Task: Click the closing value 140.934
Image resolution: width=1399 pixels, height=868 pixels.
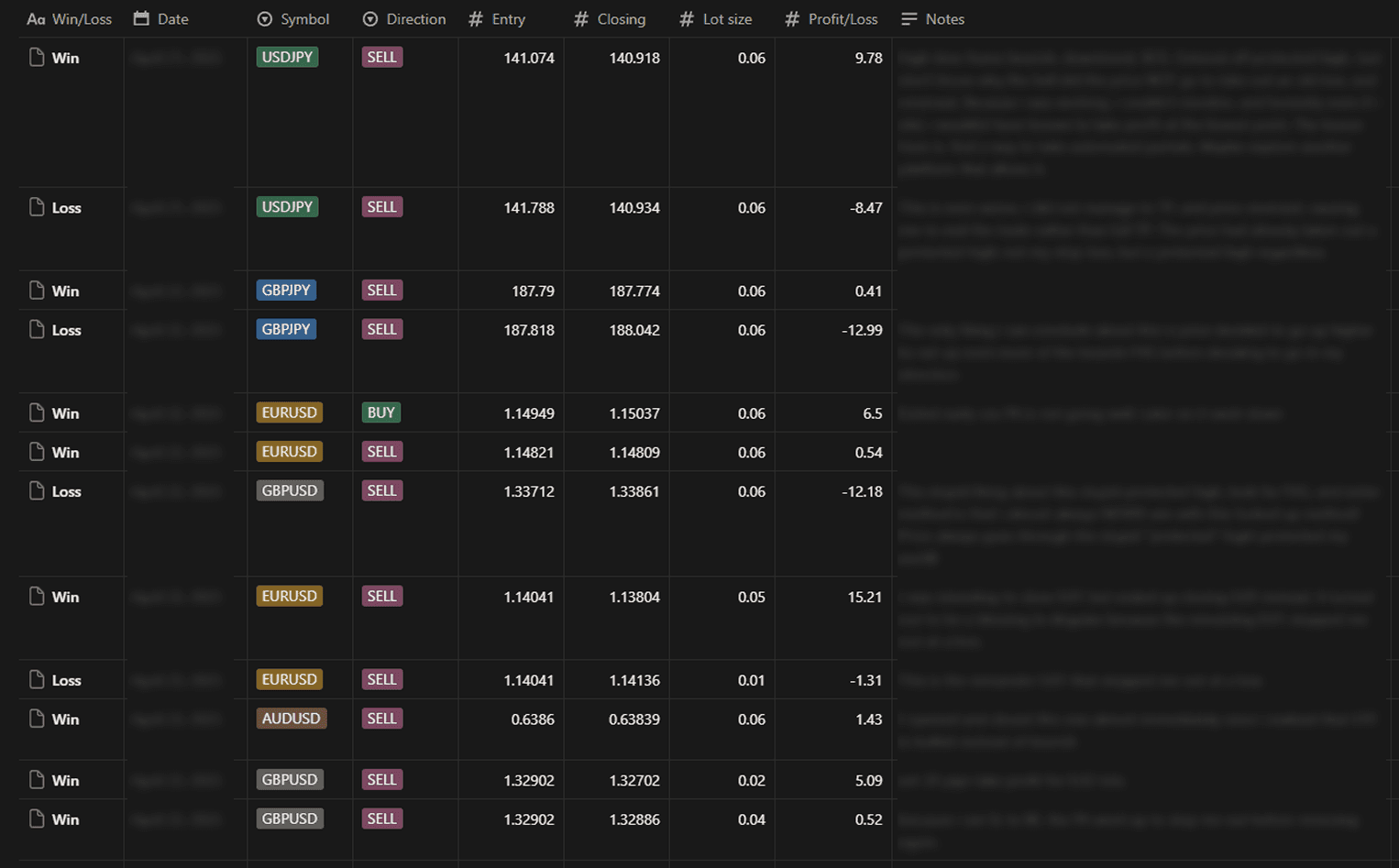Action: 634,208
